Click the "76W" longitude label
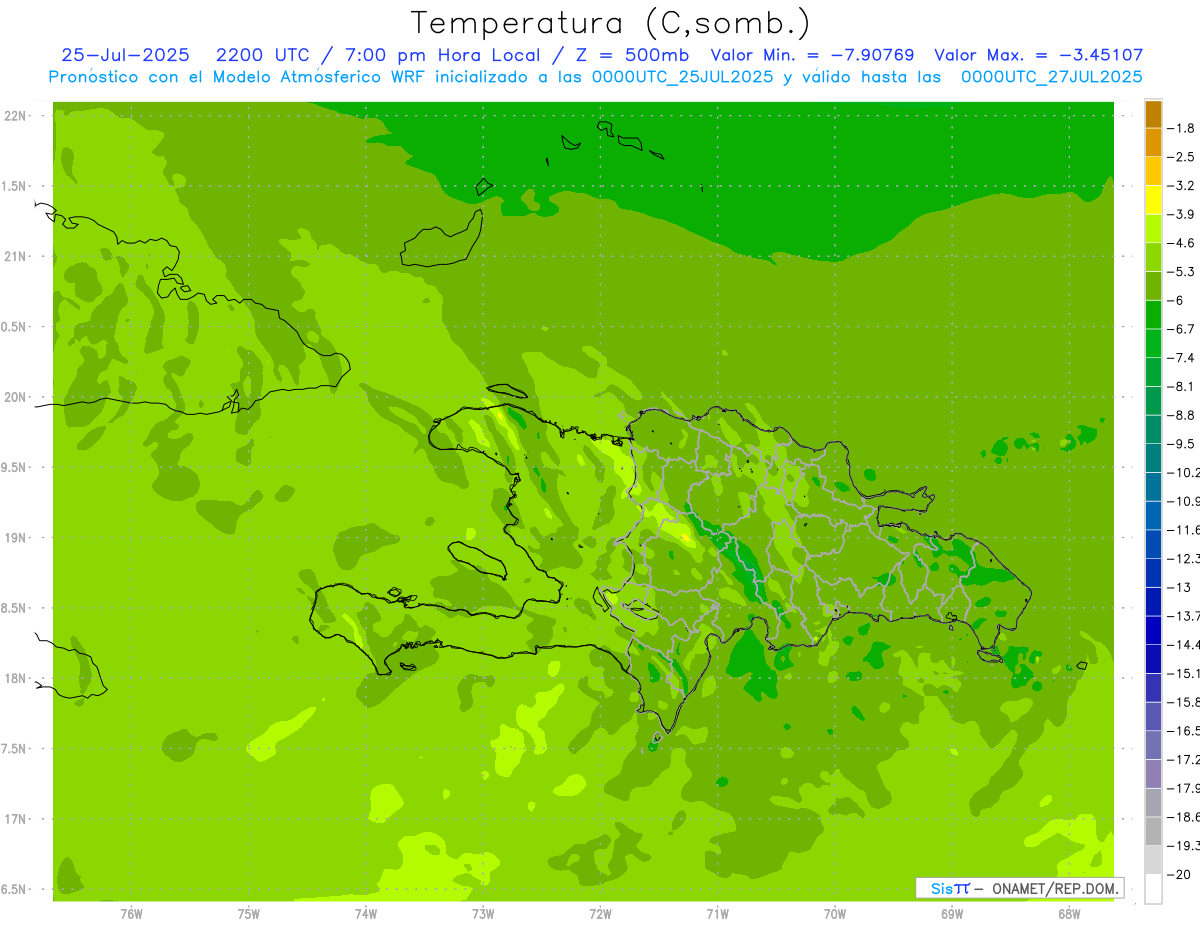Image resolution: width=1200 pixels, height=927 pixels. [x=131, y=913]
